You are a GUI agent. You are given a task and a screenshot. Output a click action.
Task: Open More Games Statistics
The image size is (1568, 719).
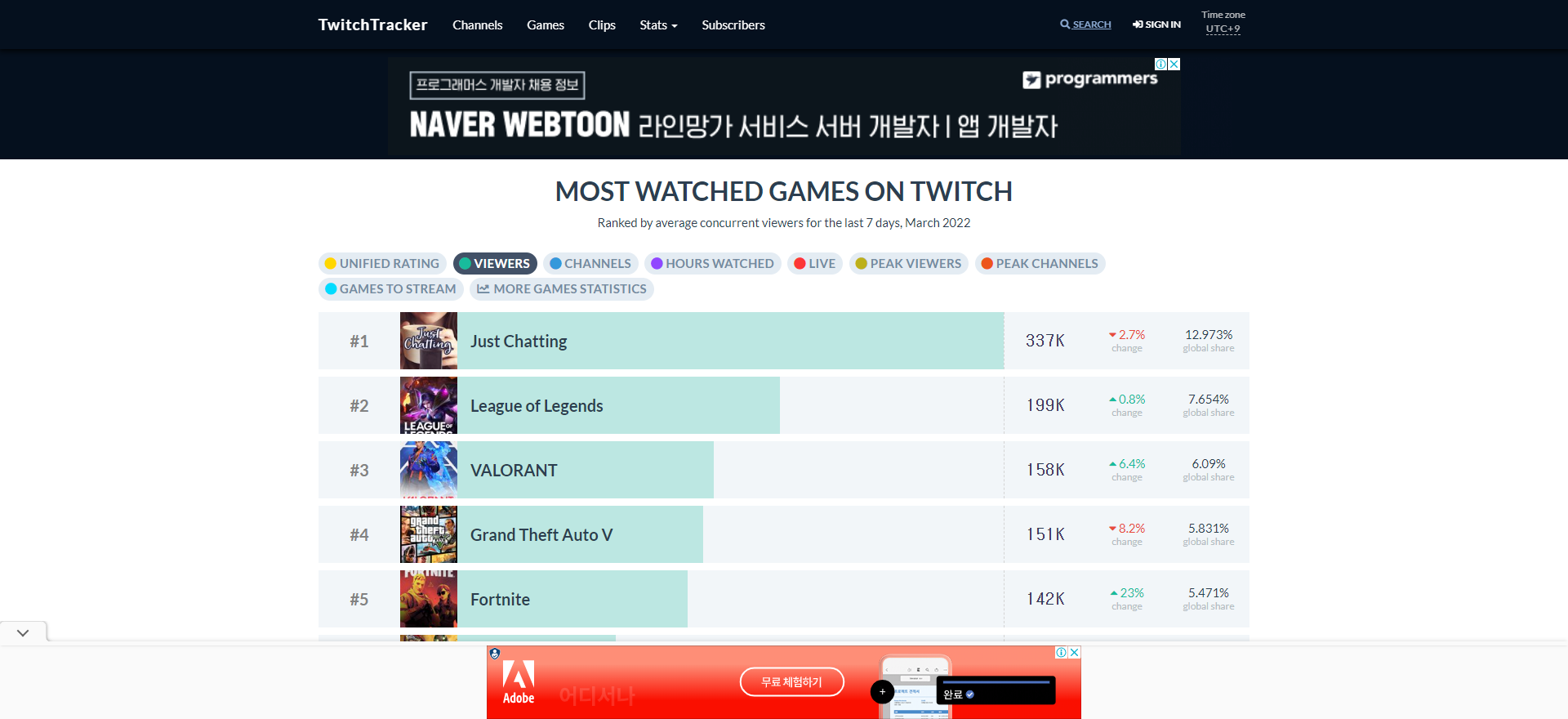[562, 288]
